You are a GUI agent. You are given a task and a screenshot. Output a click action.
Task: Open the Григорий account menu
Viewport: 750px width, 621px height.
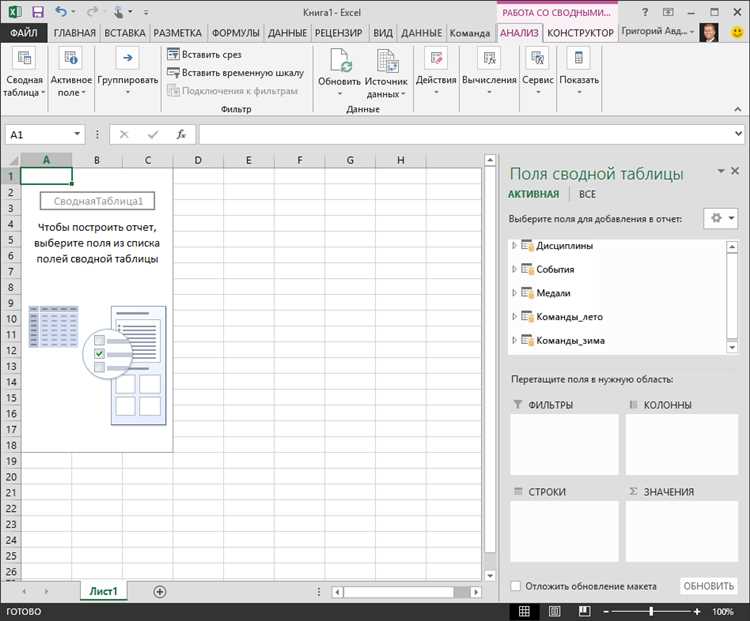click(x=658, y=32)
